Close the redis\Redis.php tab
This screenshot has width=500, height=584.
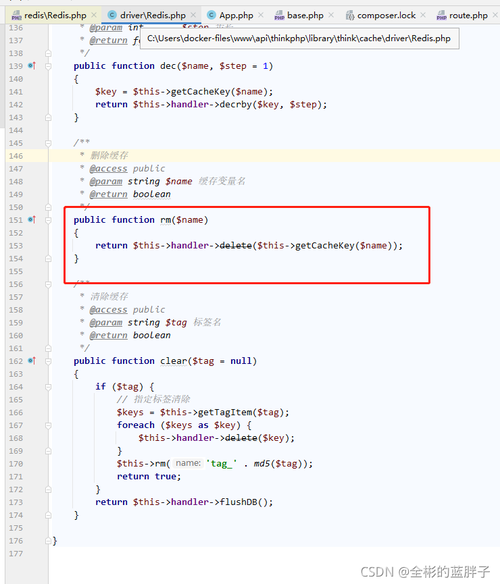tap(94, 15)
